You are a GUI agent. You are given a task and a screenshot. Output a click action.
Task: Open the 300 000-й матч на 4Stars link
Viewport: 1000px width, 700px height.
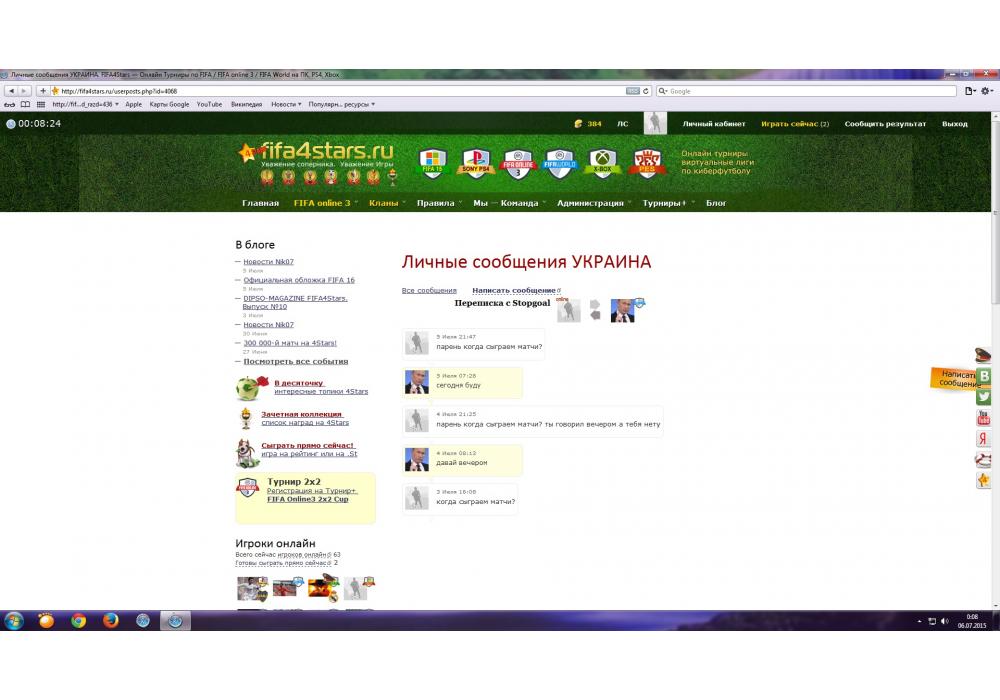pos(290,343)
